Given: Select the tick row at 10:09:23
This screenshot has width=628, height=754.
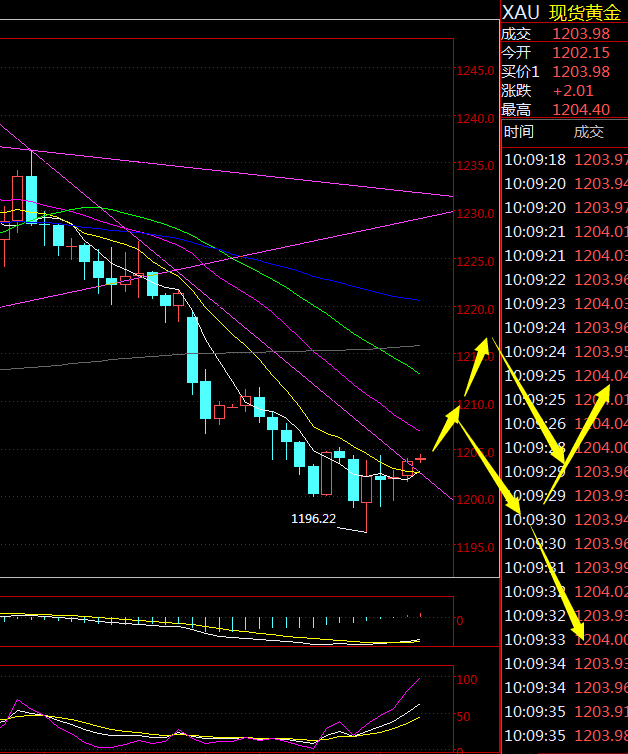Looking at the screenshot, I should click(565, 303).
